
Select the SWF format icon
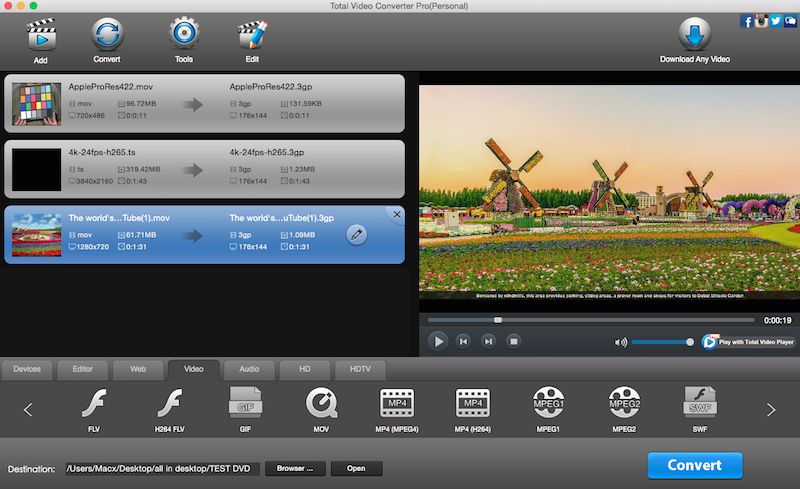coord(700,403)
